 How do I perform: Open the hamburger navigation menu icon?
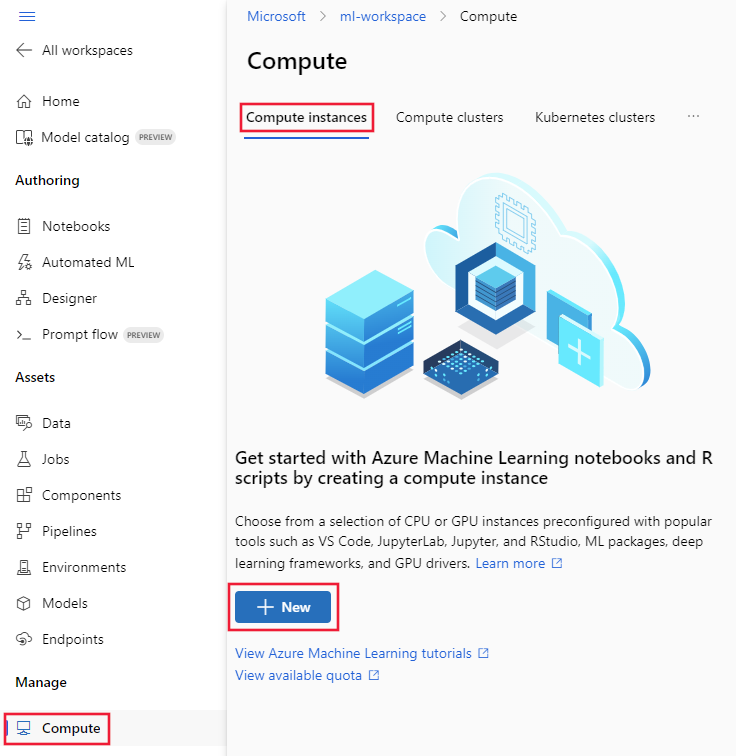[27, 17]
